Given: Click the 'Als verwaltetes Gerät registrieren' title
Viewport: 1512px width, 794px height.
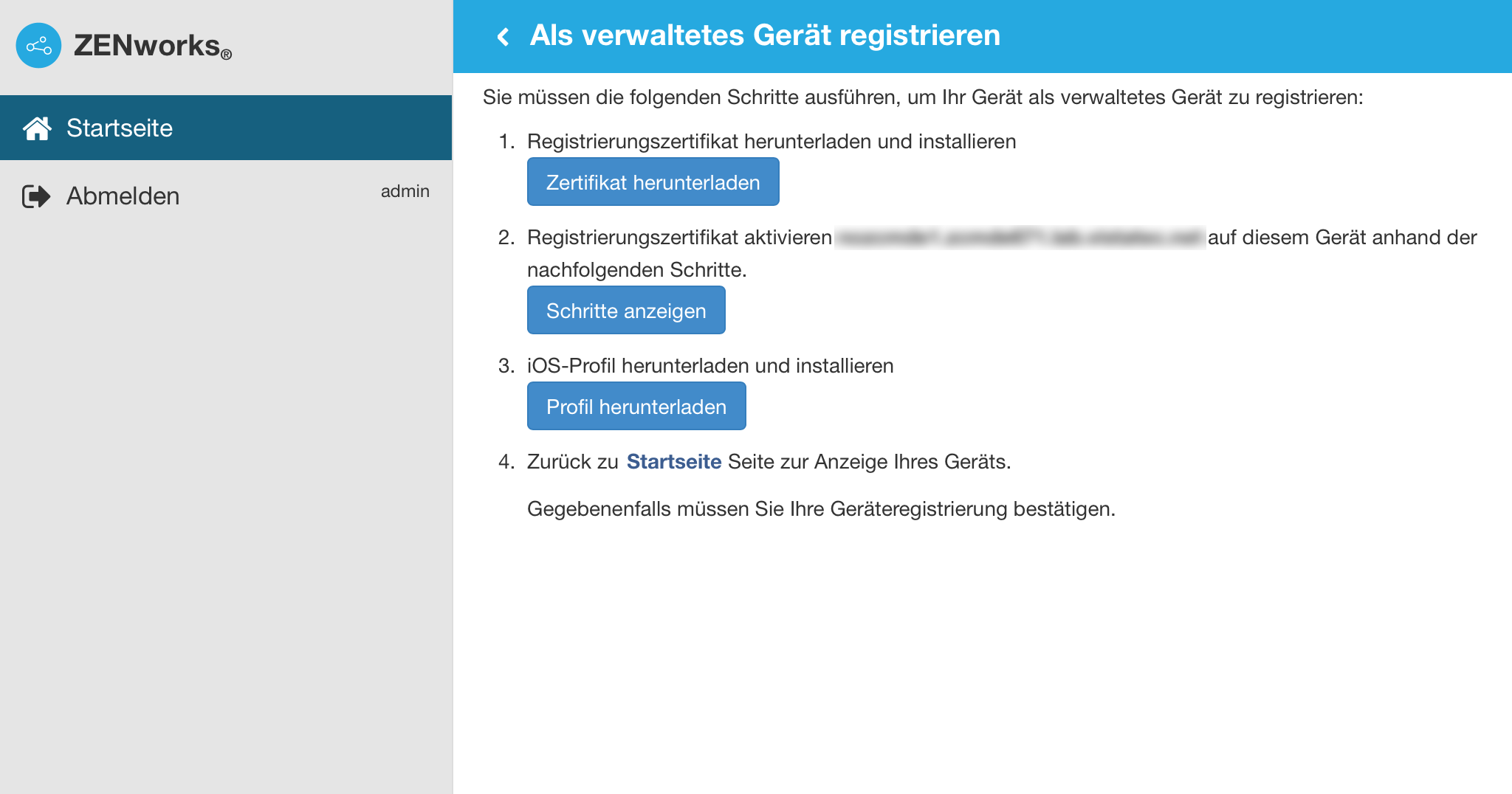Looking at the screenshot, I should pyautogui.click(x=765, y=35).
